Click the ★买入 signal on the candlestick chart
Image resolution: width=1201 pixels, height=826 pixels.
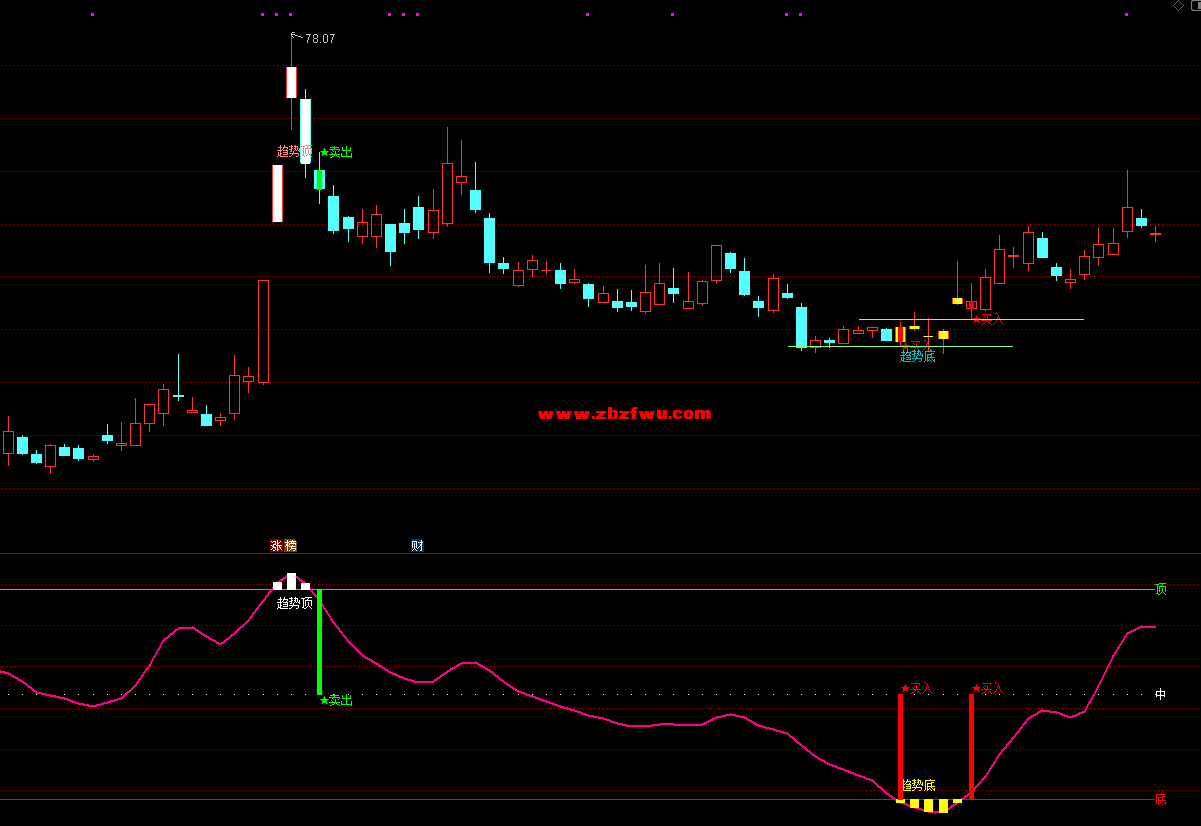[988, 319]
